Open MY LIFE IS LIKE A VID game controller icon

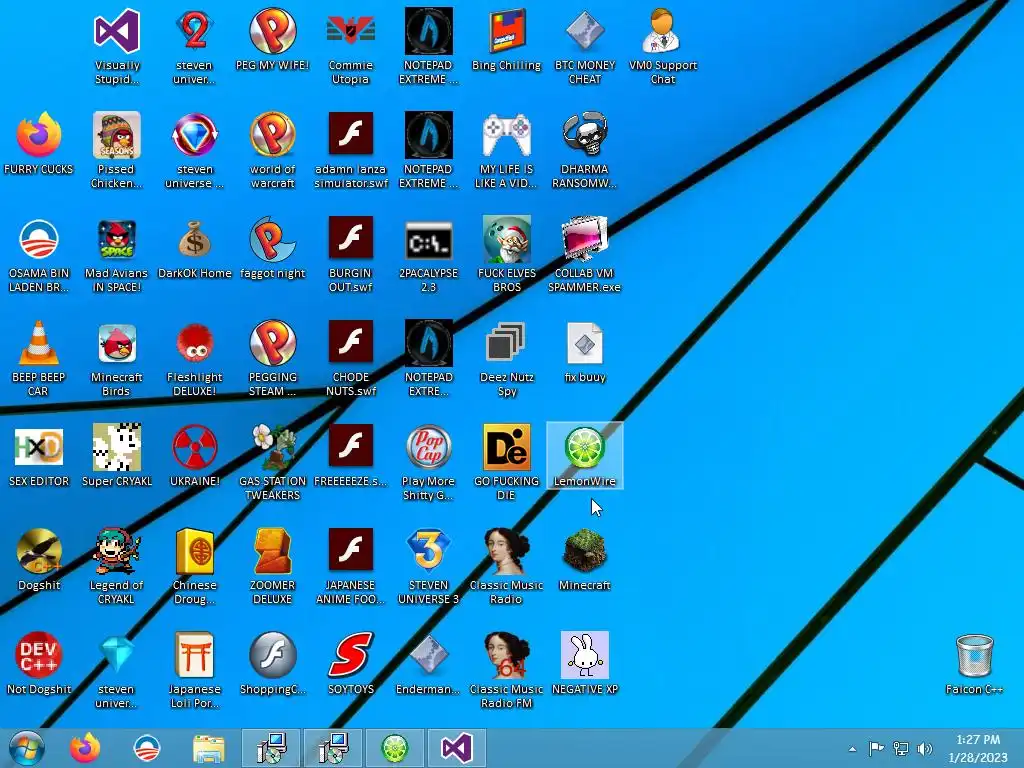coord(506,150)
